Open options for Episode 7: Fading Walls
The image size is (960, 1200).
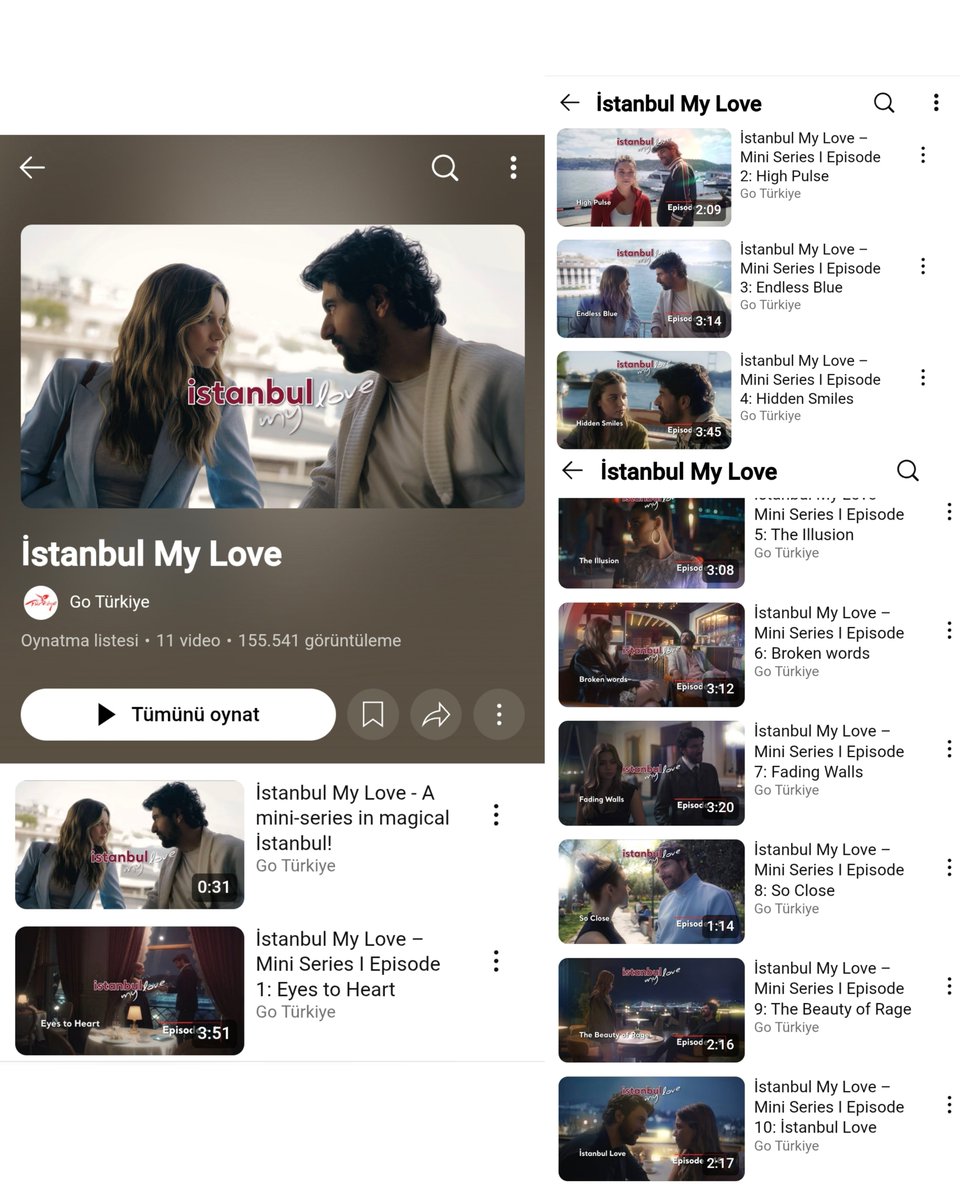point(949,749)
